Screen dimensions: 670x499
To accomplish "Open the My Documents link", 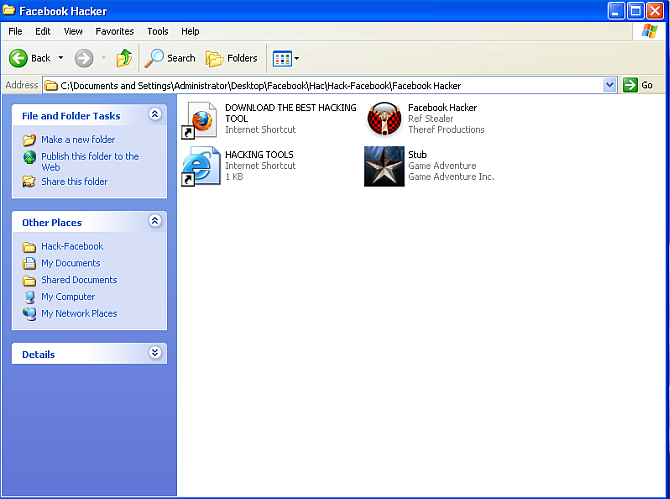I will coord(71,263).
